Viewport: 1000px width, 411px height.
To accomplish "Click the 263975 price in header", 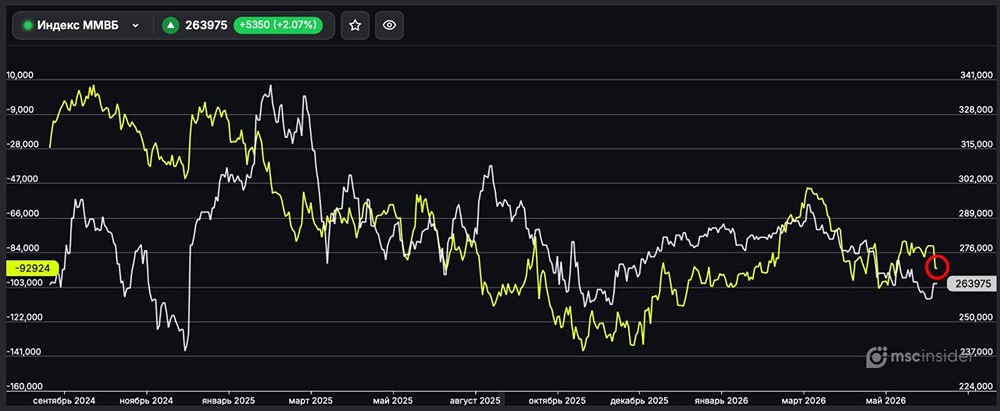I will click(206, 26).
